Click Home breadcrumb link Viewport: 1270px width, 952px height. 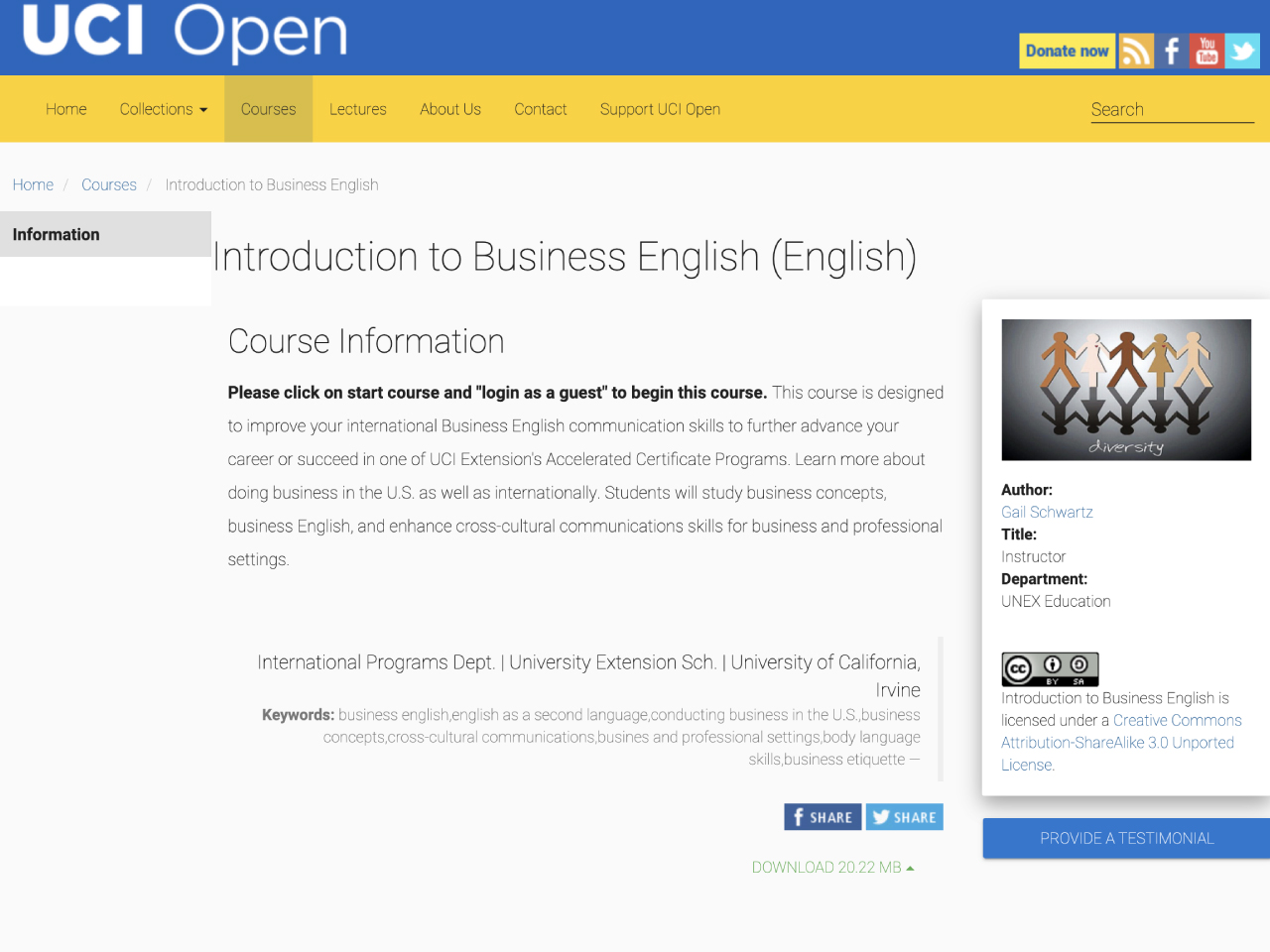(33, 184)
